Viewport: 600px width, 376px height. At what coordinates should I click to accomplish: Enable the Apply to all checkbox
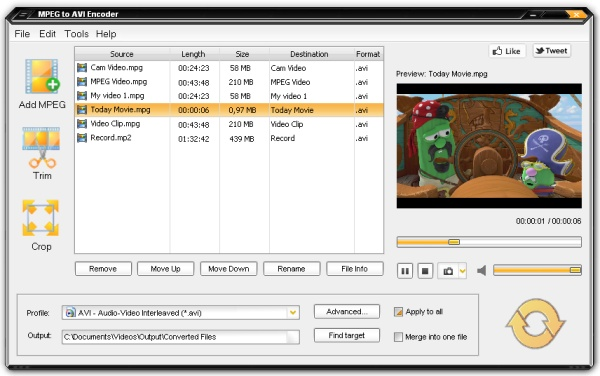pos(398,312)
